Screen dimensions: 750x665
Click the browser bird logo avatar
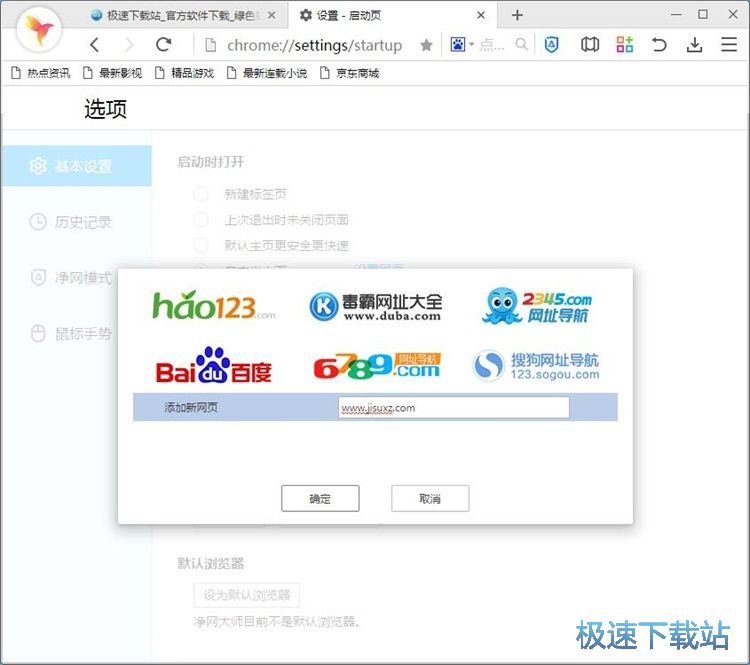pos(39,30)
